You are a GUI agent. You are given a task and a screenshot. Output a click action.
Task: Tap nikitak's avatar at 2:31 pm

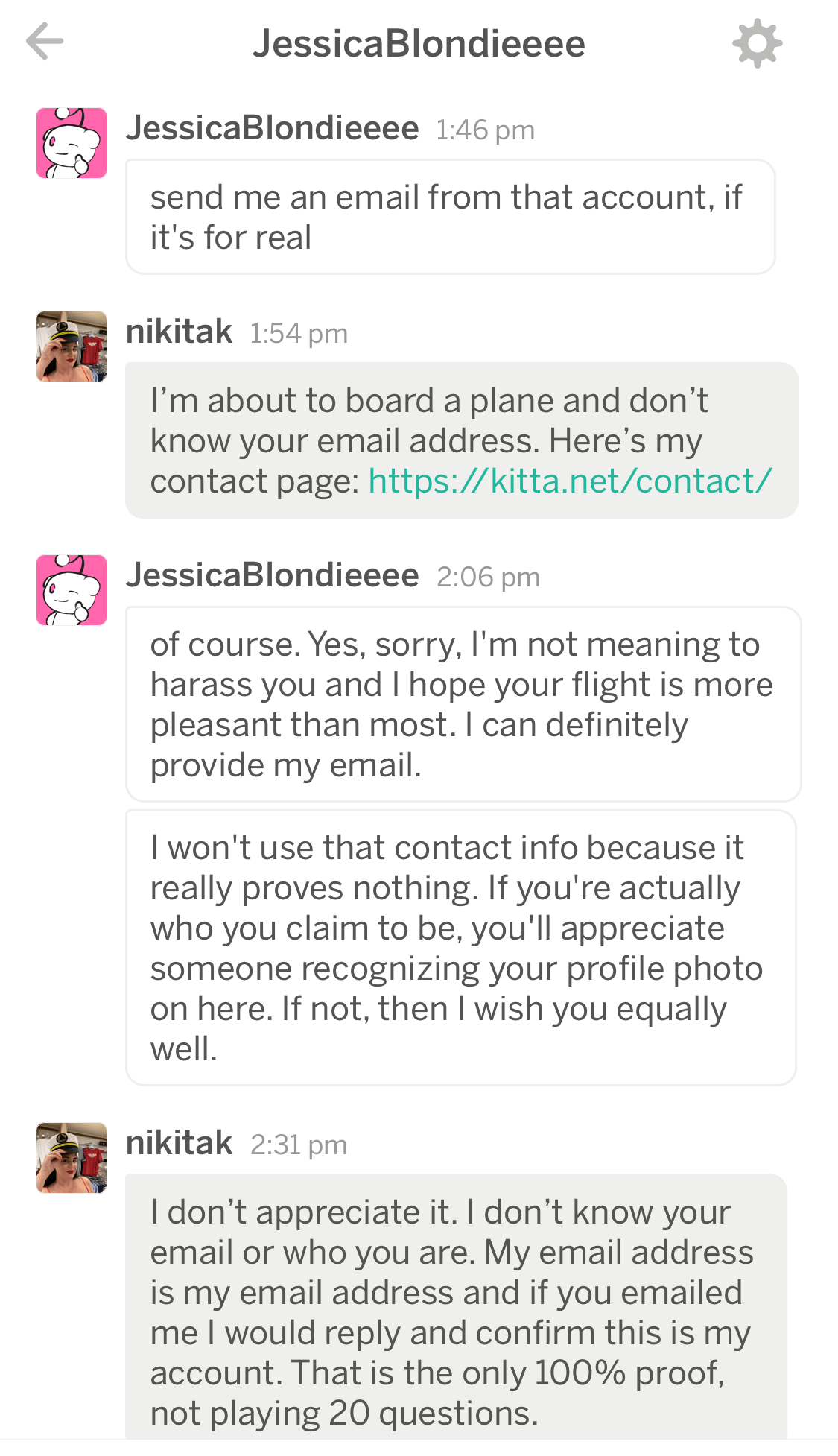tap(72, 1158)
